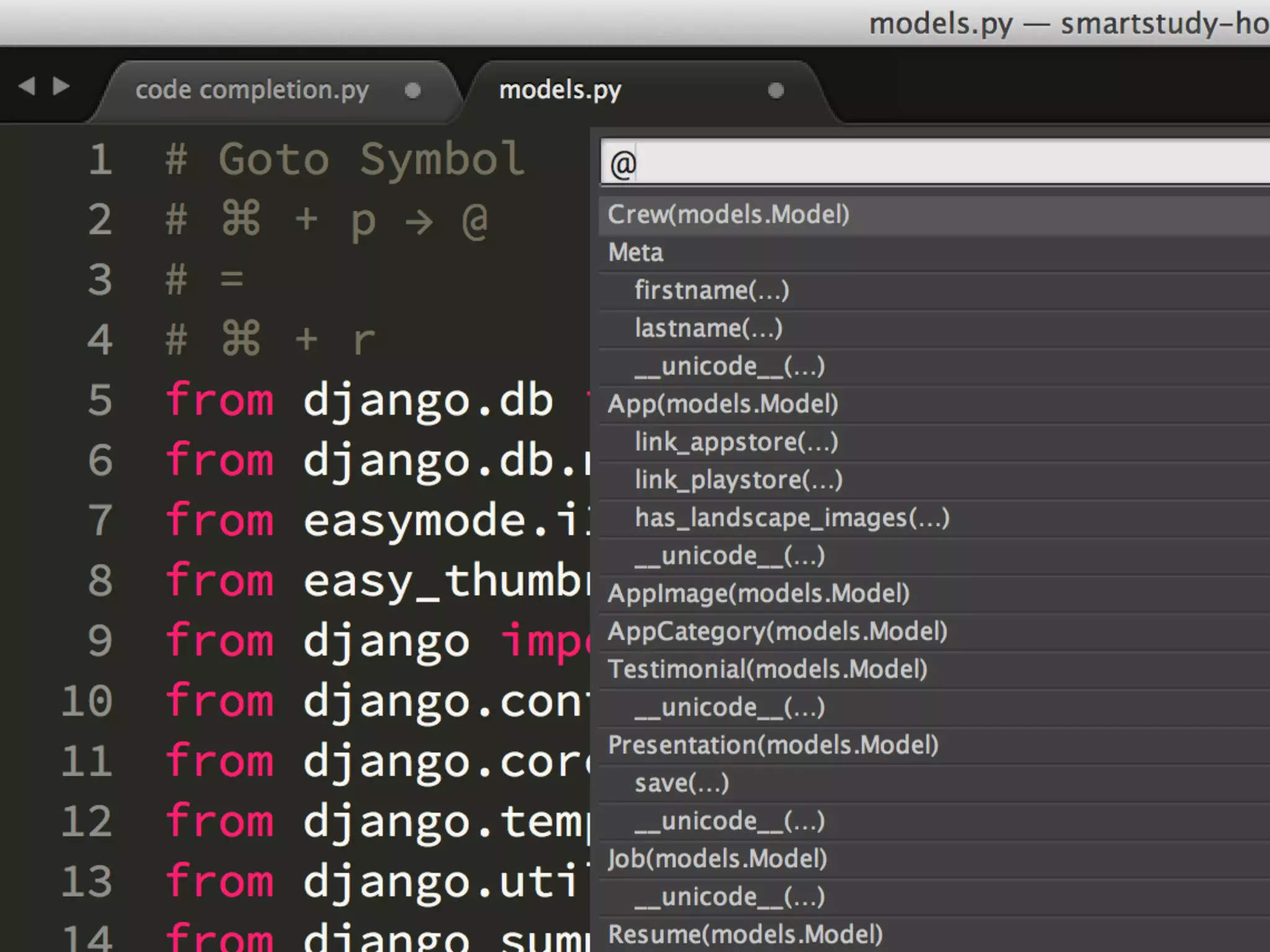This screenshot has width=1270, height=952.
Task: Click the '⌘ + p → @' comment line
Action: click(327, 220)
